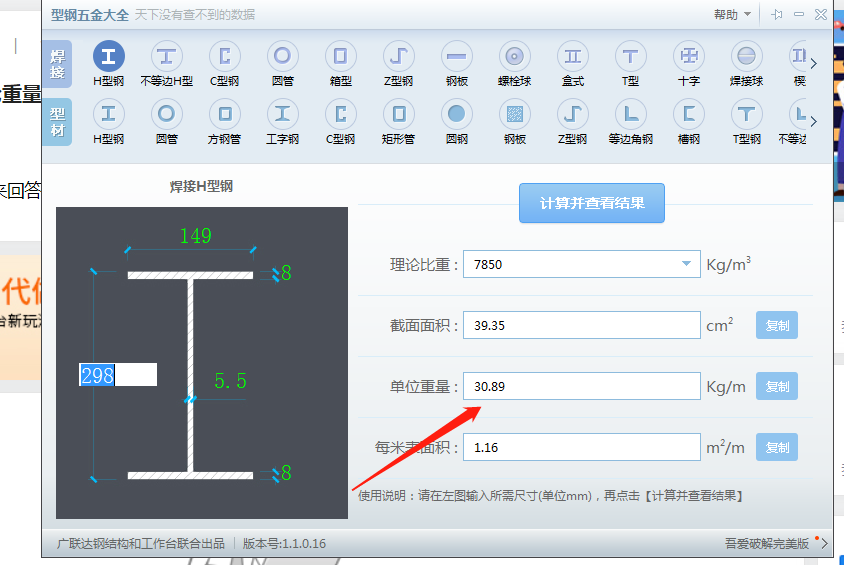Select the 方钢管 icon
The height and width of the screenshot is (565, 844).
pyautogui.click(x=224, y=114)
